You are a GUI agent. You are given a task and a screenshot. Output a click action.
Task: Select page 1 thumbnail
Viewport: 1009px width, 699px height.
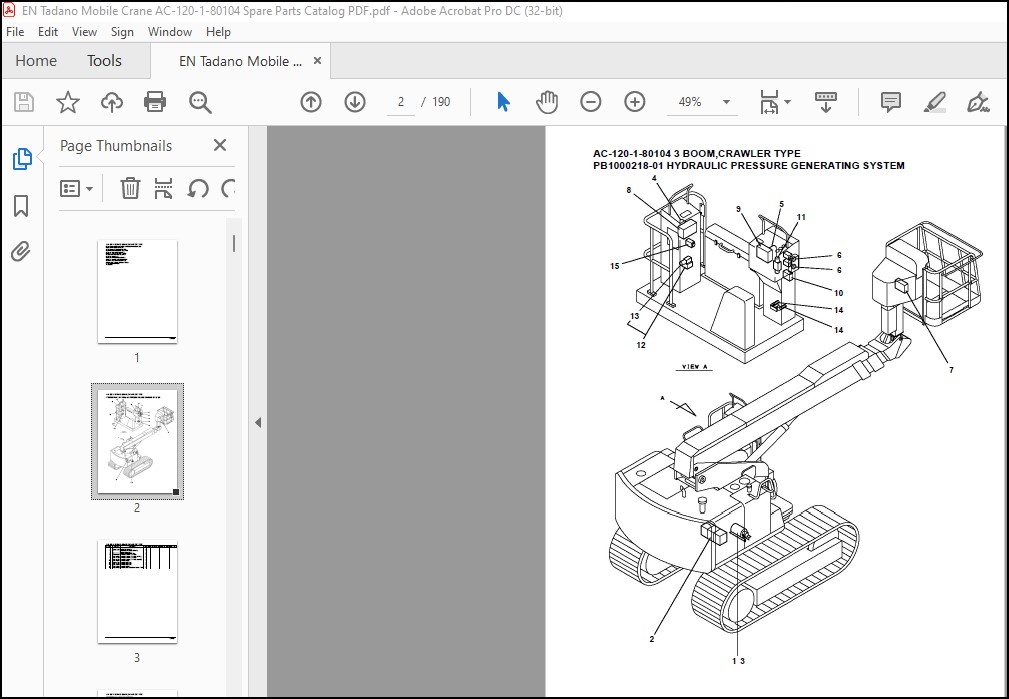[x=137, y=292]
